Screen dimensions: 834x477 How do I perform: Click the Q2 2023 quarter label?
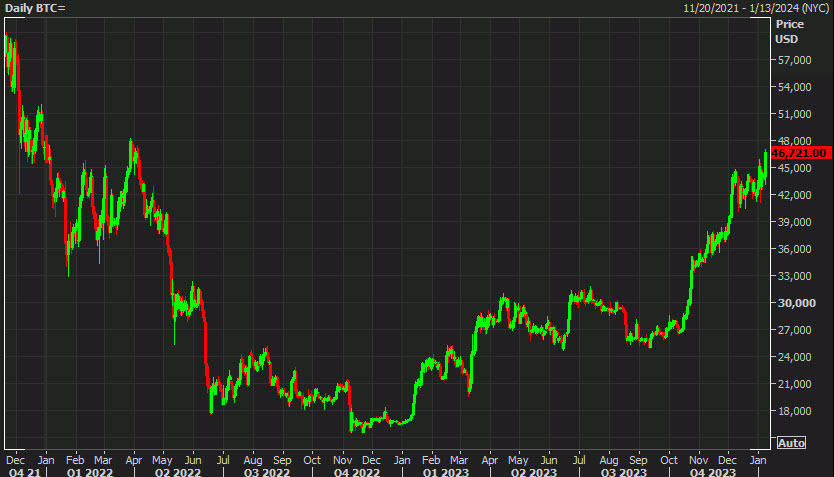pos(533,472)
